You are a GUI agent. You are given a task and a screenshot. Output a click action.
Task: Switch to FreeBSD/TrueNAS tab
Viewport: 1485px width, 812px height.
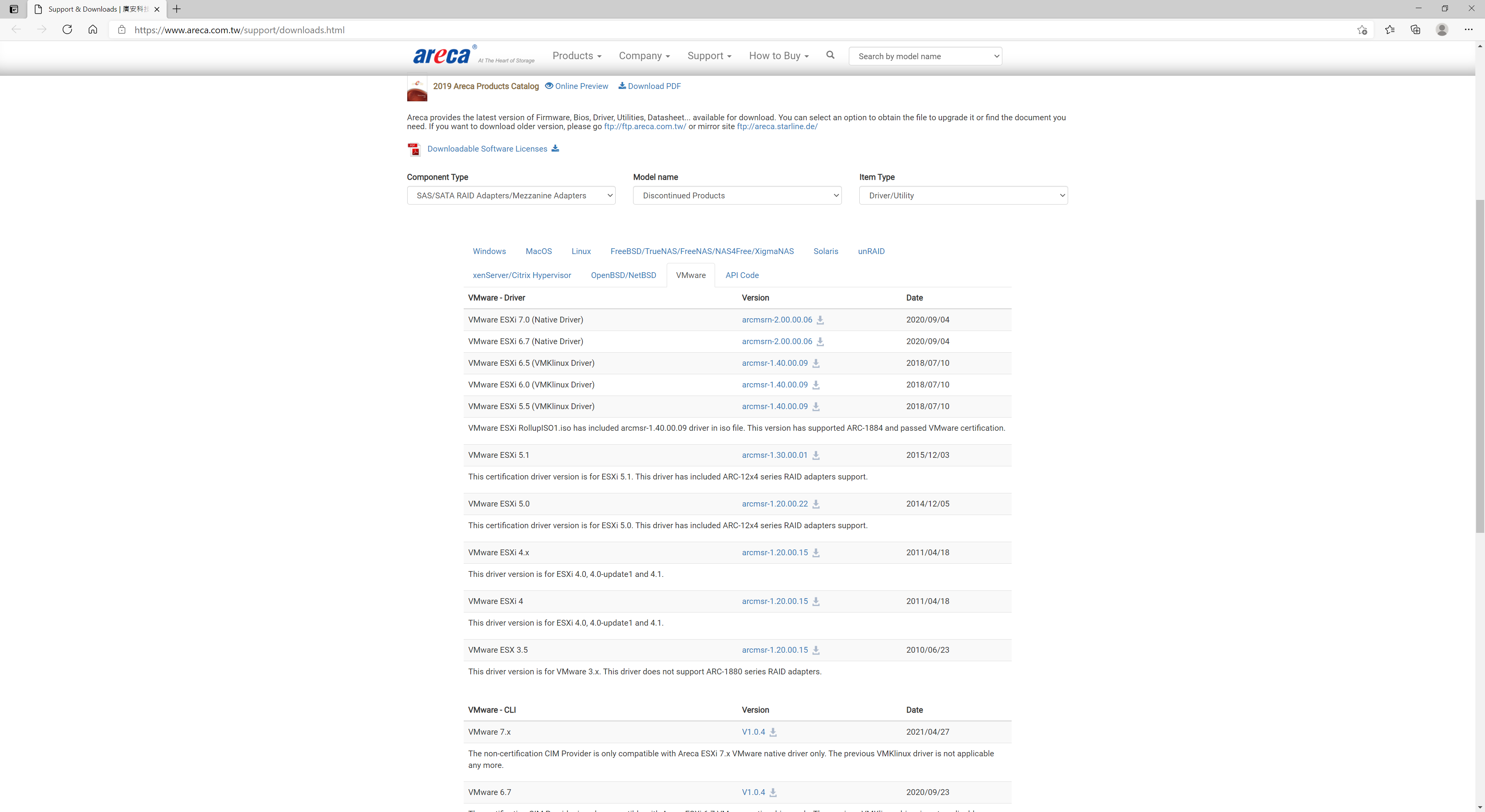(702, 251)
